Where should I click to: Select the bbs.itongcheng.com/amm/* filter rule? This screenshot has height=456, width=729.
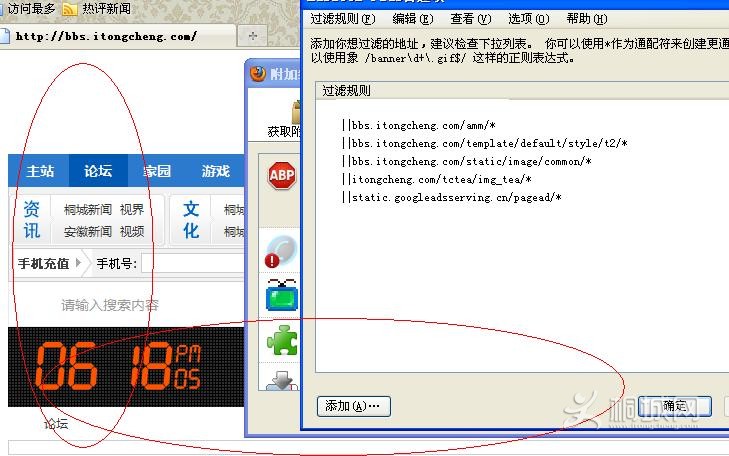point(418,125)
